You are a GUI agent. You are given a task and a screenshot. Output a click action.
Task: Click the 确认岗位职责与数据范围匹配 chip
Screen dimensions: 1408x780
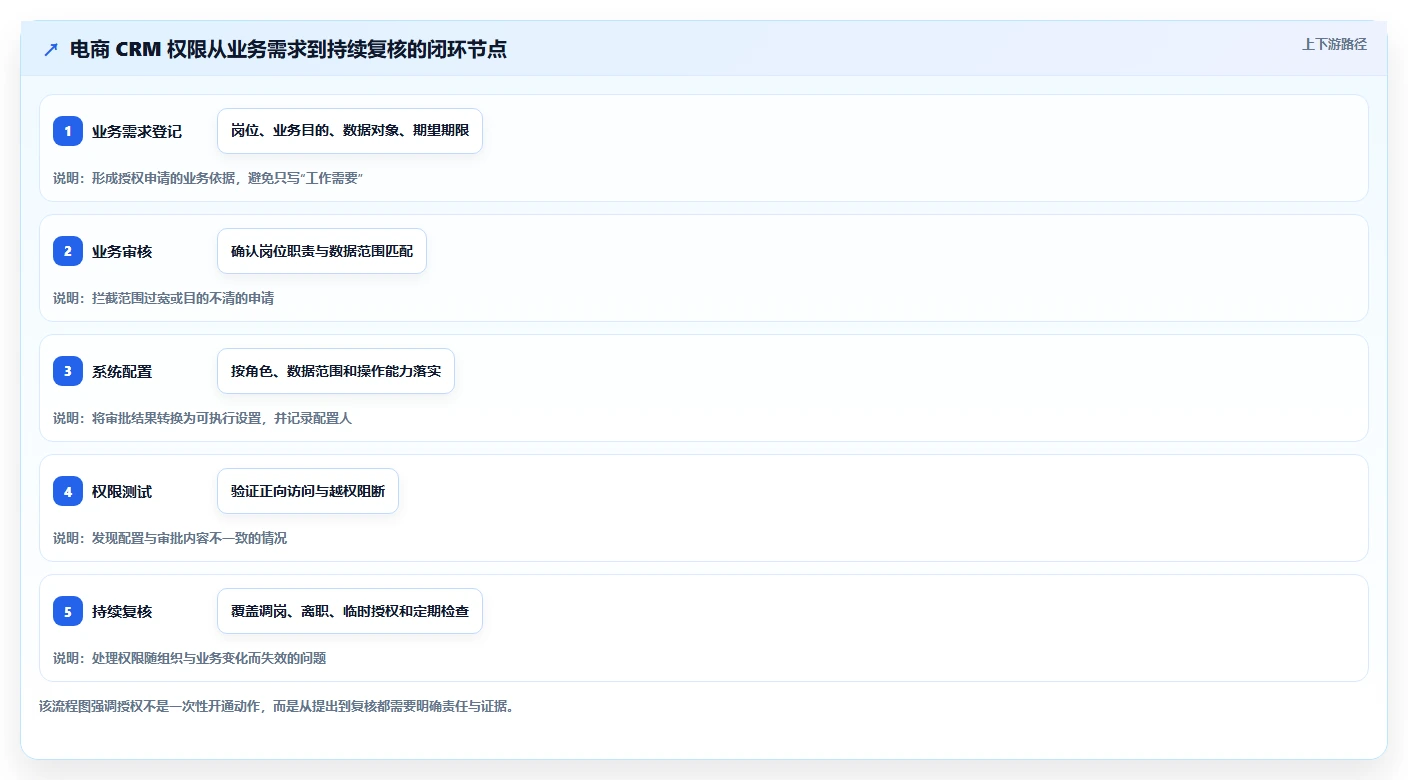[322, 251]
